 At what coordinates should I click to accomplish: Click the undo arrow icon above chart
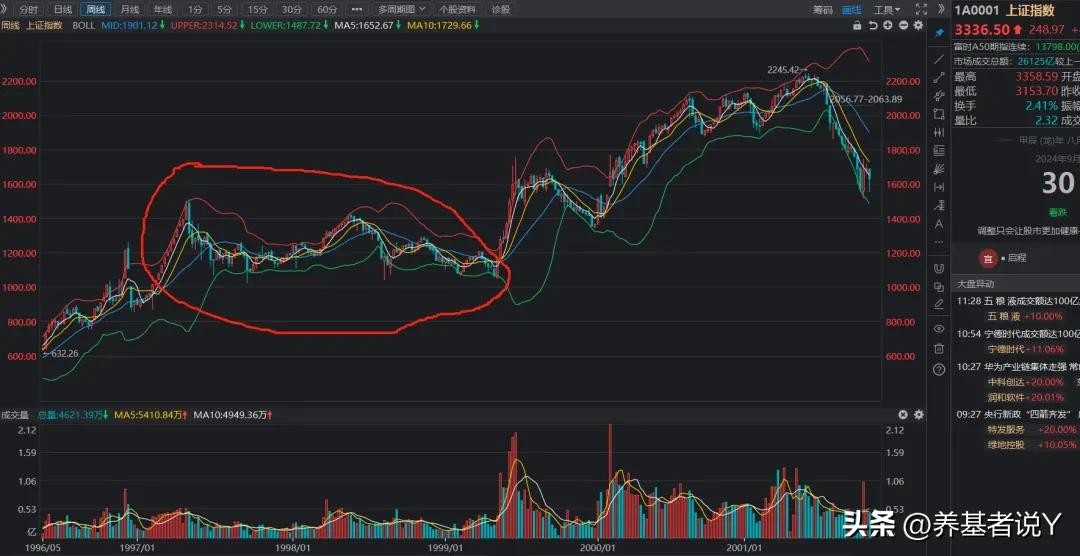873,25
